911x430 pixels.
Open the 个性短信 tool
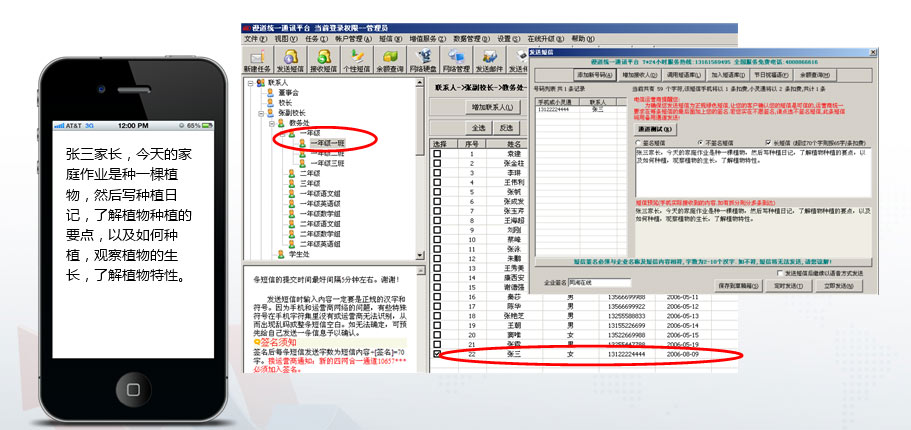point(358,60)
